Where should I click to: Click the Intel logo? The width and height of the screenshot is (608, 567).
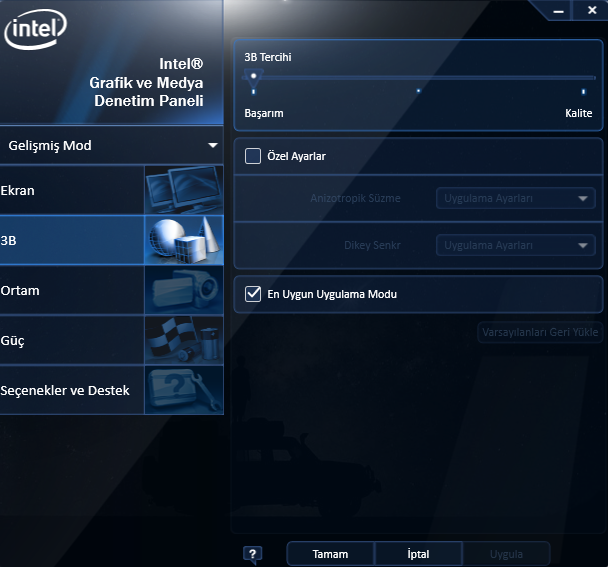35,29
